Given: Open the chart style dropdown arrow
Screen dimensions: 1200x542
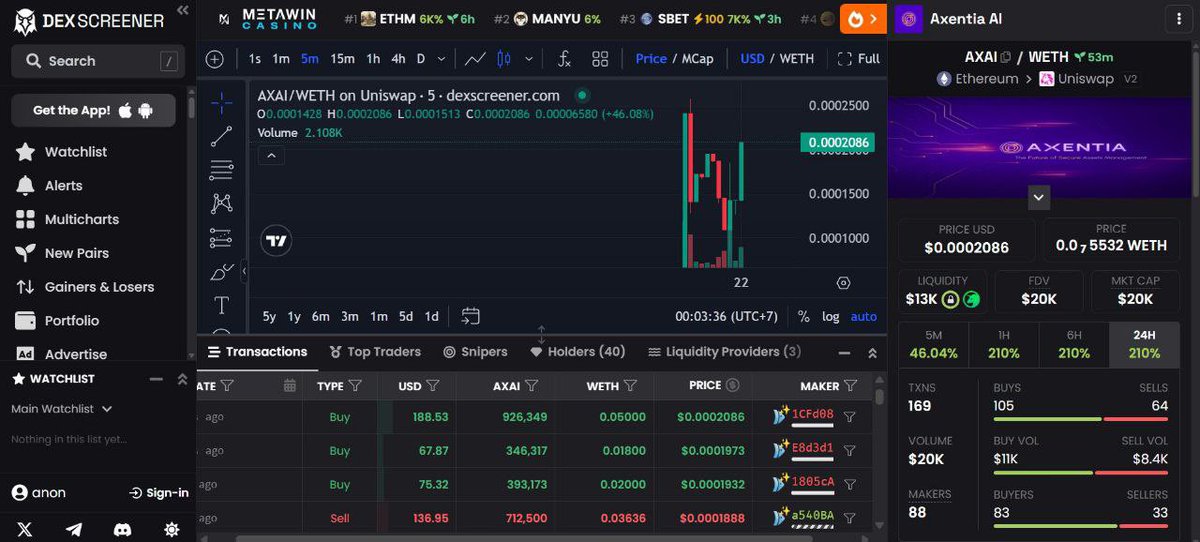Looking at the screenshot, I should pyautogui.click(x=529, y=59).
